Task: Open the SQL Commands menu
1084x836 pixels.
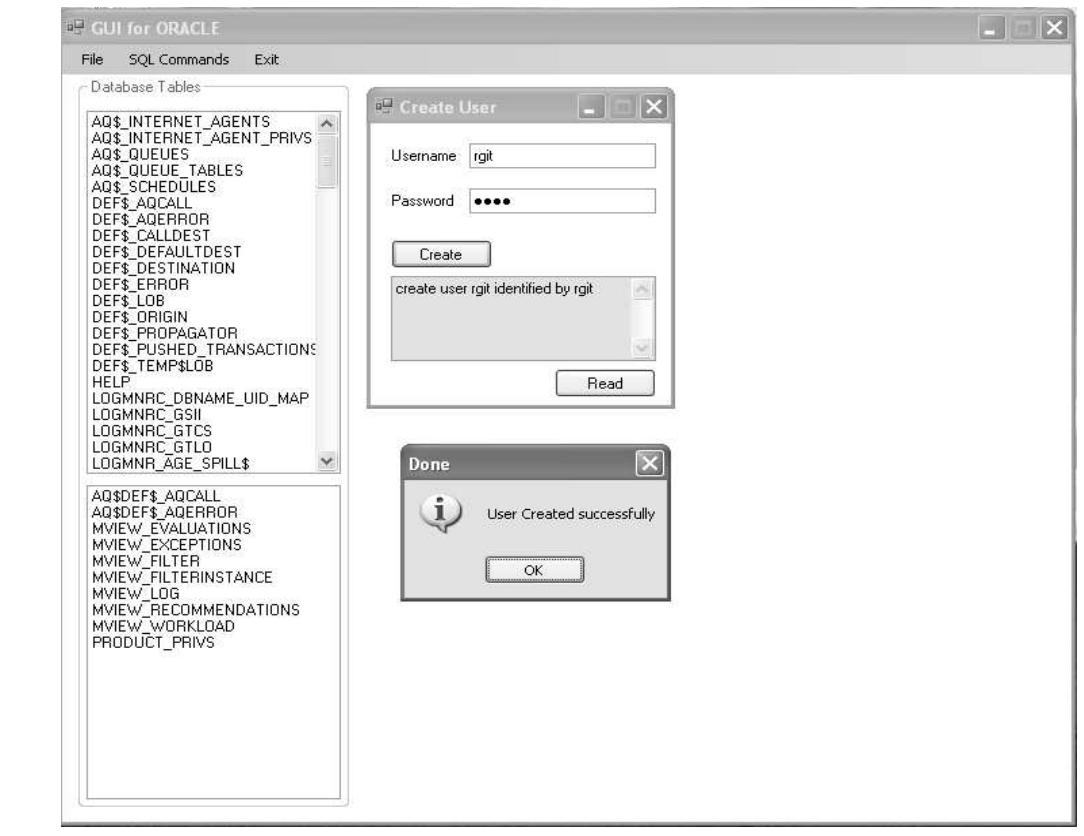Action: 178,59
